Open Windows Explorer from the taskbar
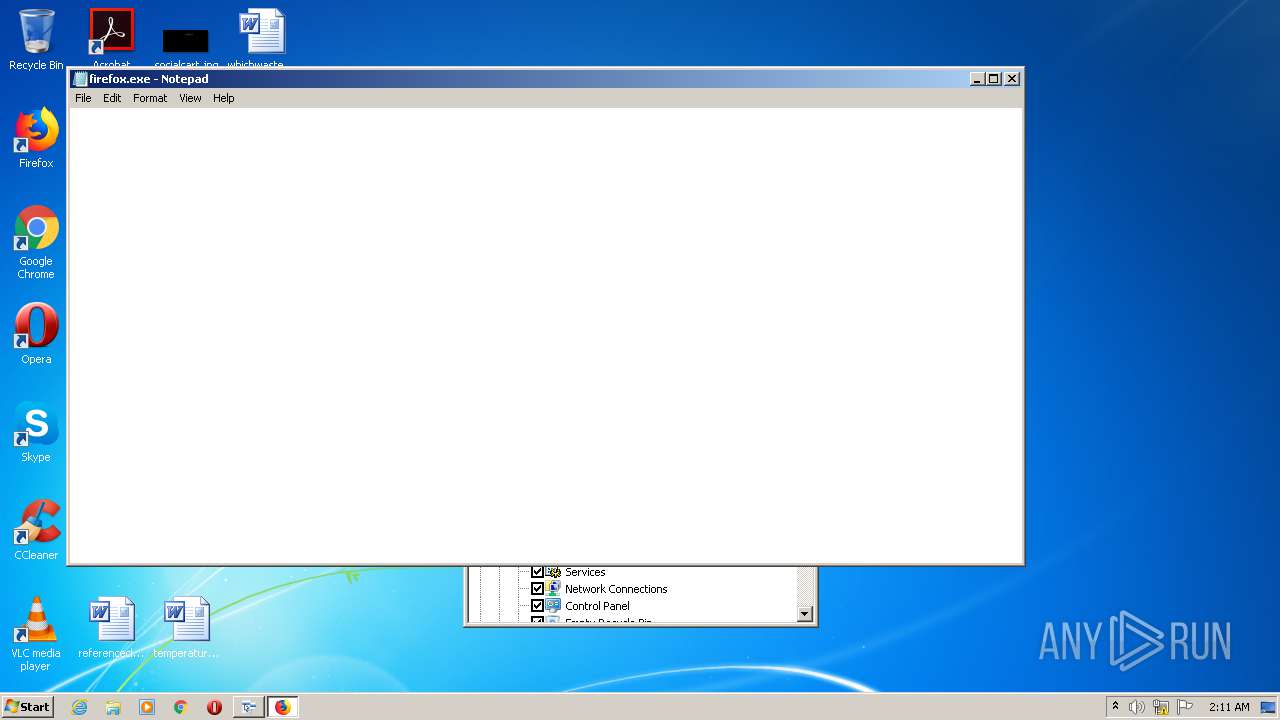Screen dimensions: 1280x720 [x=113, y=707]
